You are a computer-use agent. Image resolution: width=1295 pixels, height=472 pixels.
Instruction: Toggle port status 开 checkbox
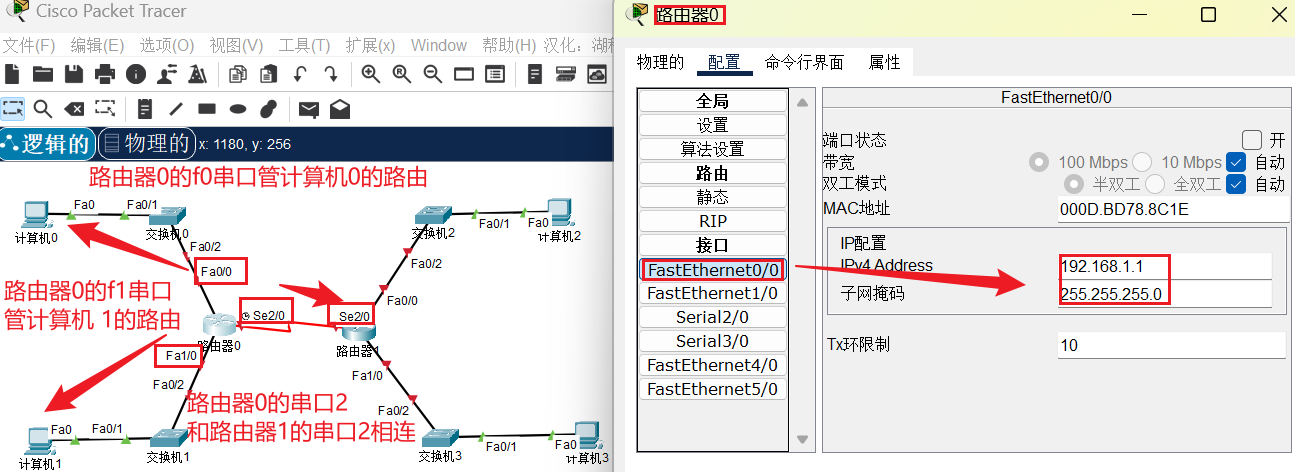(x=1251, y=140)
